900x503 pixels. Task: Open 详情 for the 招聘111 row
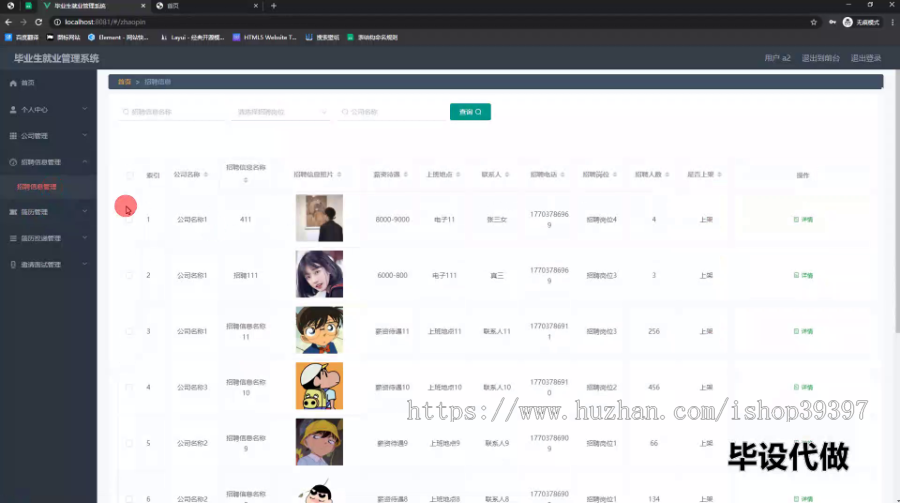click(803, 276)
